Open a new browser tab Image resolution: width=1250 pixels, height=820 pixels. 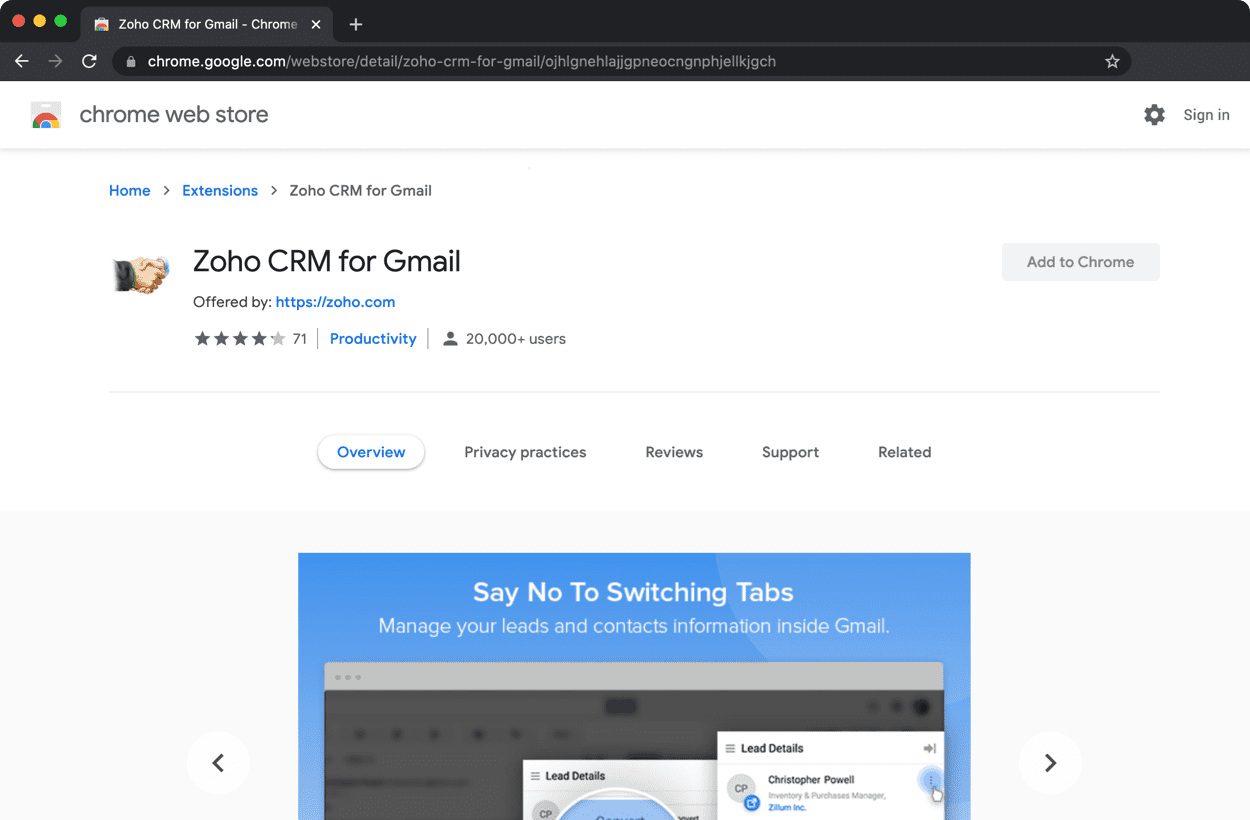(x=355, y=24)
